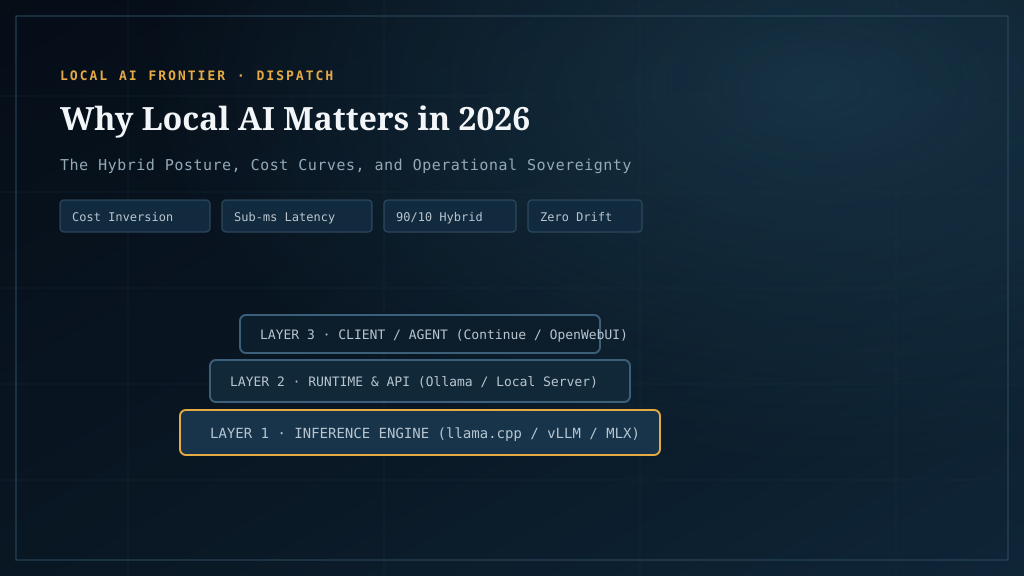Click the headline Why Local AI Matters in 2026
Image resolution: width=1024 pixels, height=576 pixels.
(295, 119)
